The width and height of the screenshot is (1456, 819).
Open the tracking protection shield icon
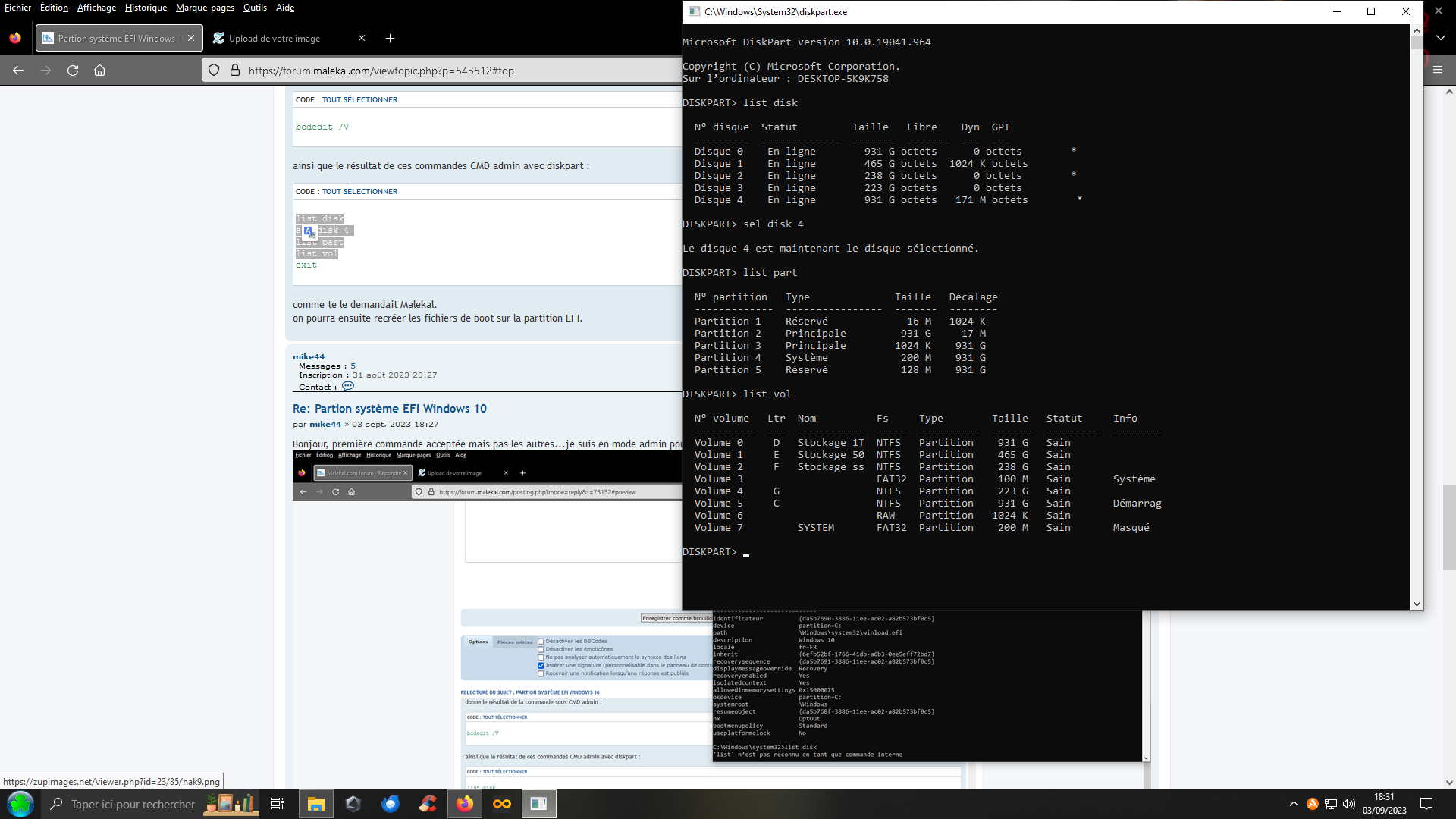214,70
